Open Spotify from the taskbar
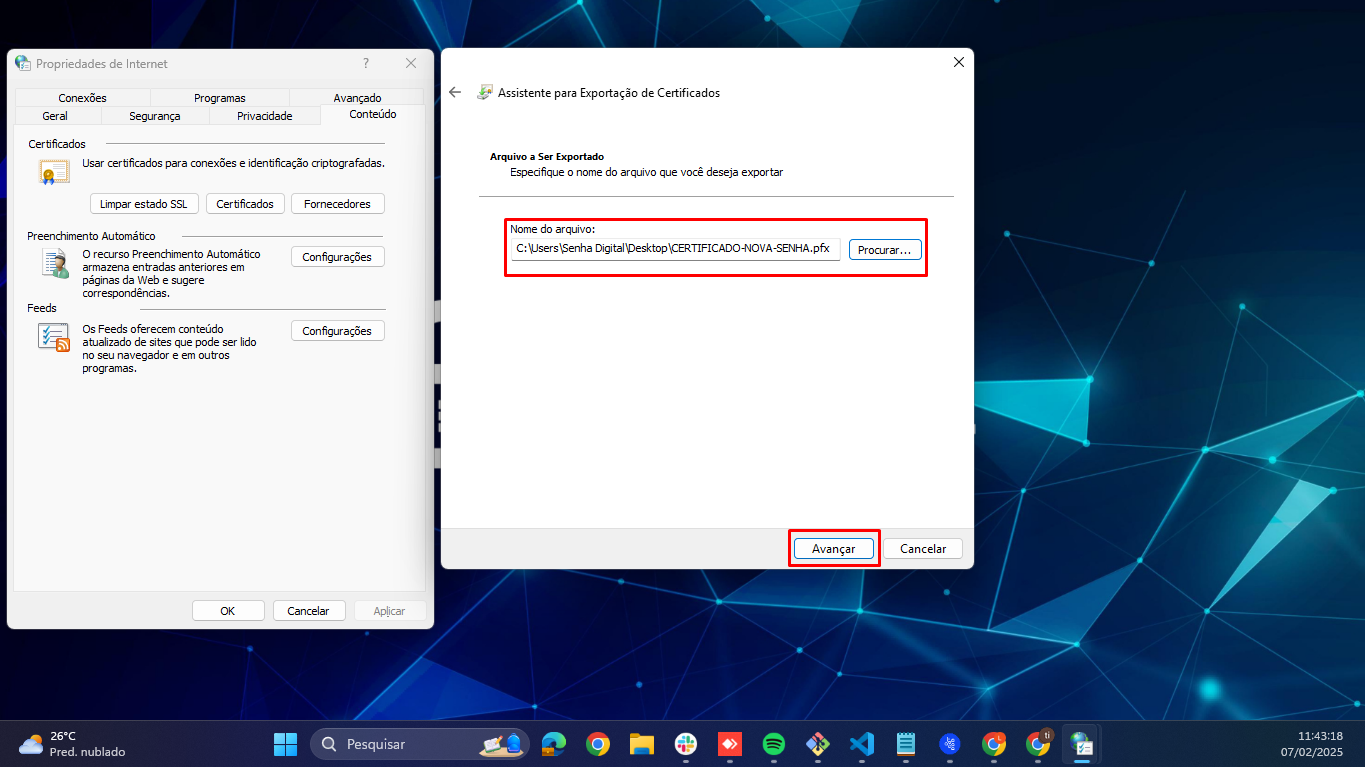The height and width of the screenshot is (767, 1365). (773, 744)
